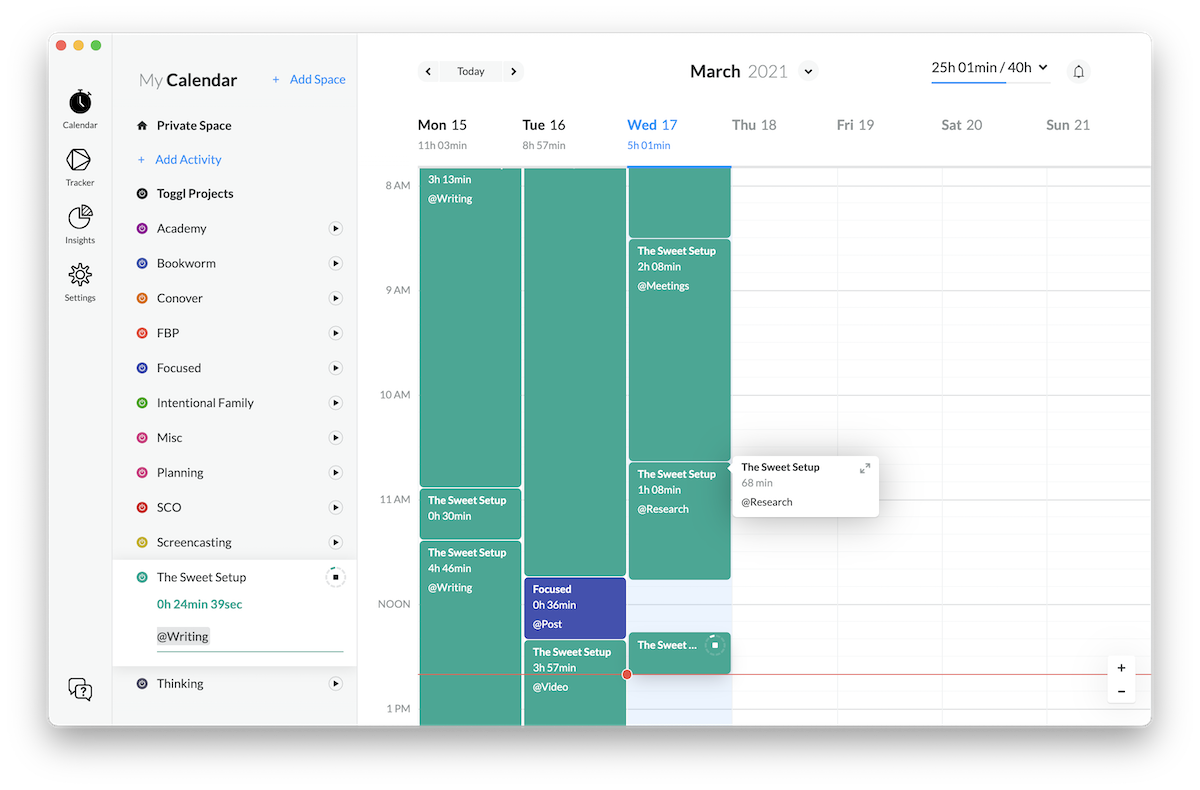1200x790 pixels.
Task: Click the 0h 24min 39sec timer text
Action: tap(200, 605)
